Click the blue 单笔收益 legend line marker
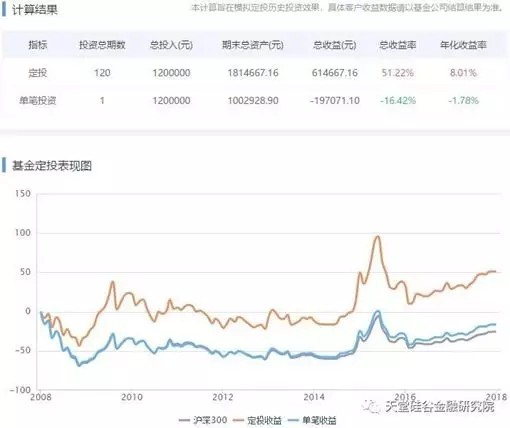This screenshot has height=428, width=510. click(293, 420)
